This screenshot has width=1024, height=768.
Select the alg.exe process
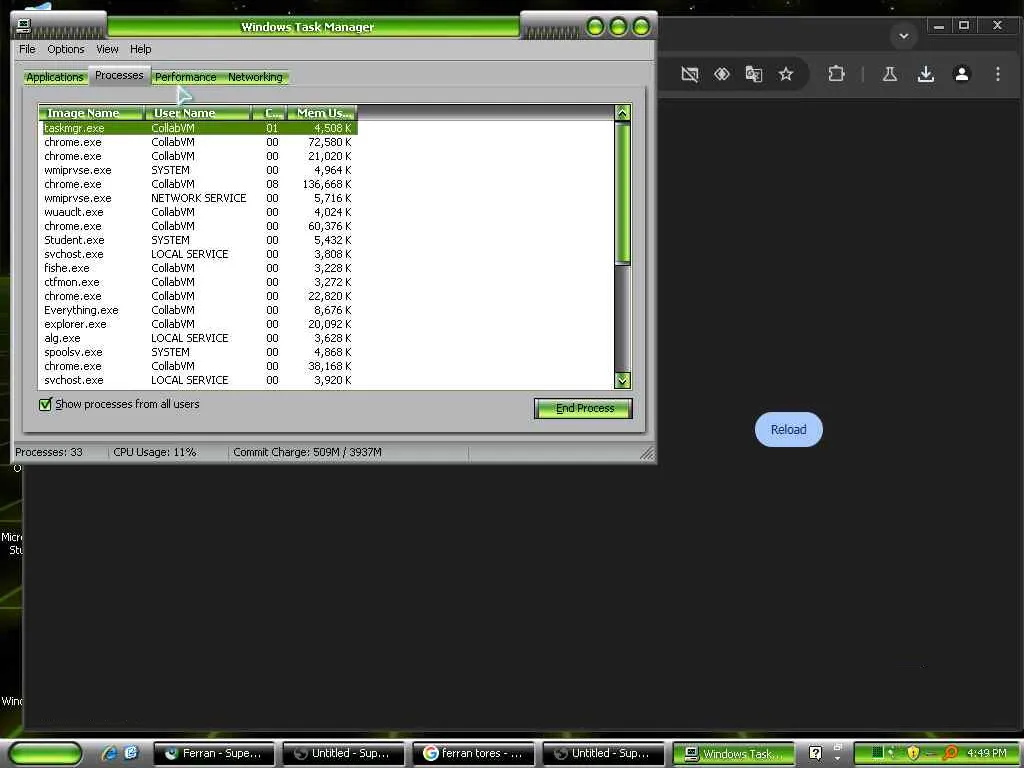tap(198, 338)
